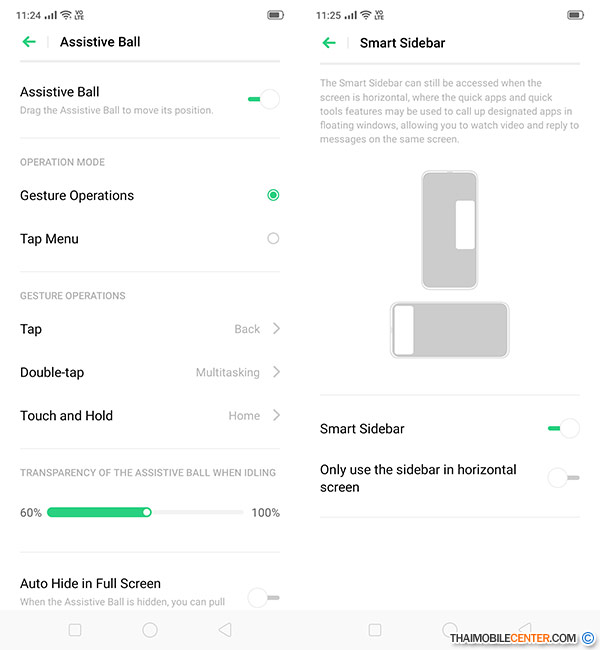Enable Auto Hide in Full Screen

(x=264, y=597)
